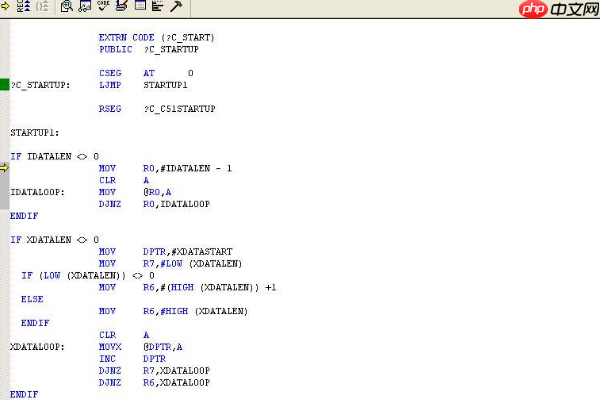Click the operand 'R0,#IDATALEN - 1'

pos(188,168)
